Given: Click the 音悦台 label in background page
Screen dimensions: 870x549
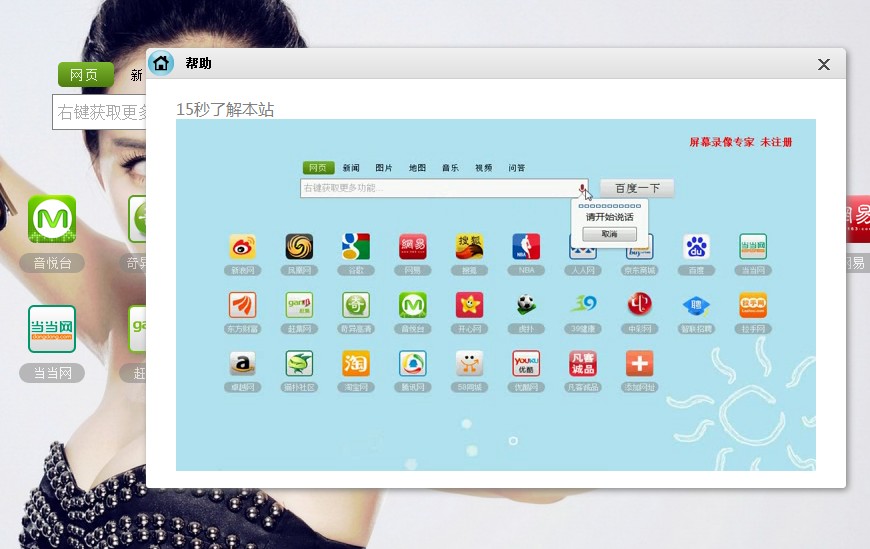Looking at the screenshot, I should click(x=52, y=263).
